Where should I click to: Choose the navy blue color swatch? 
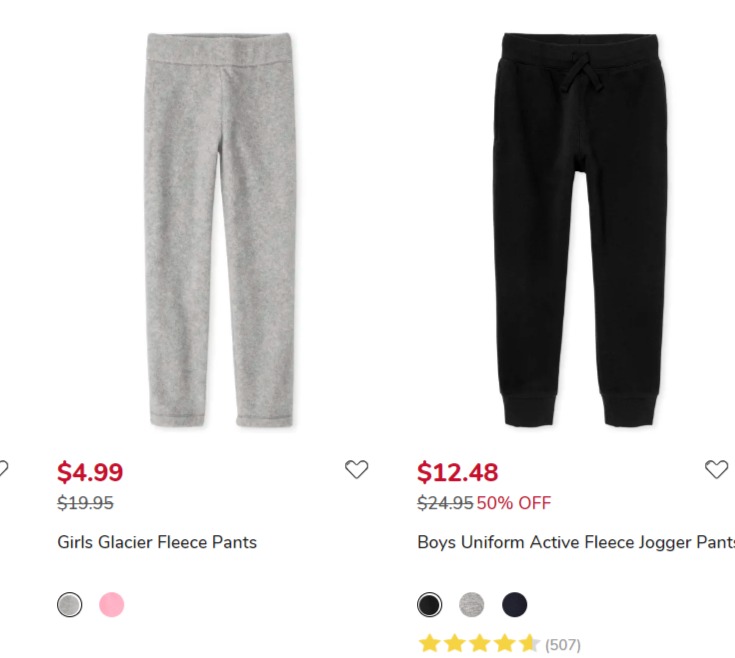pyautogui.click(x=514, y=605)
